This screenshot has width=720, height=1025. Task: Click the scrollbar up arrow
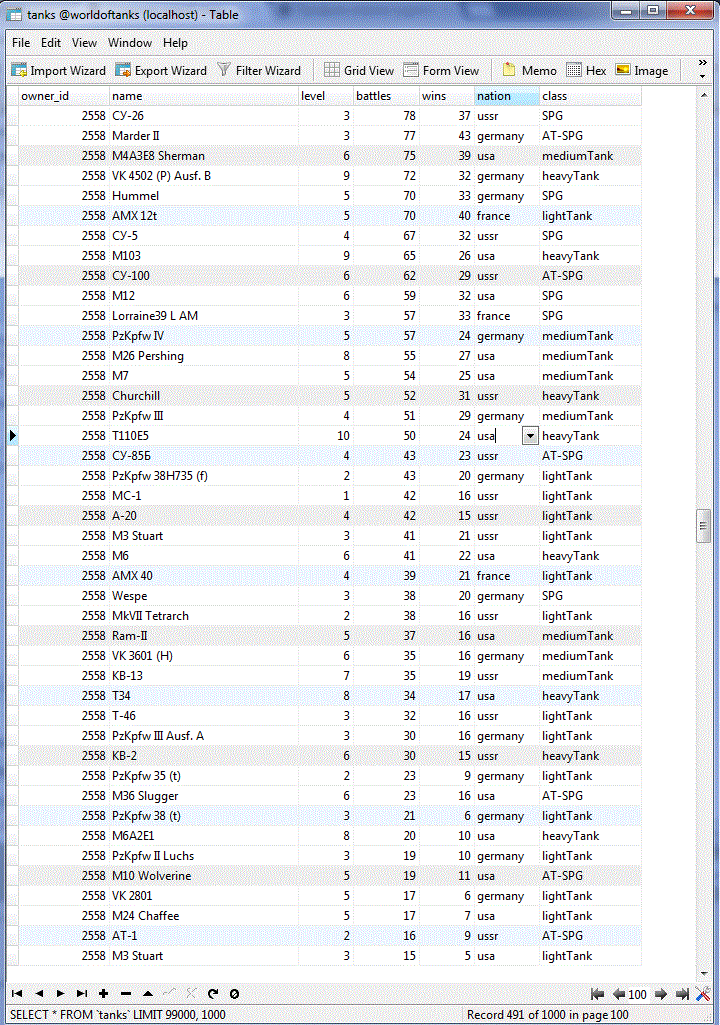(704, 95)
